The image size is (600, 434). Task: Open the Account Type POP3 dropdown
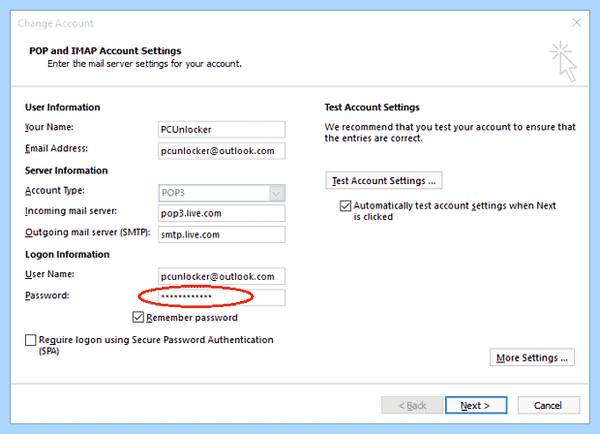click(x=222, y=193)
